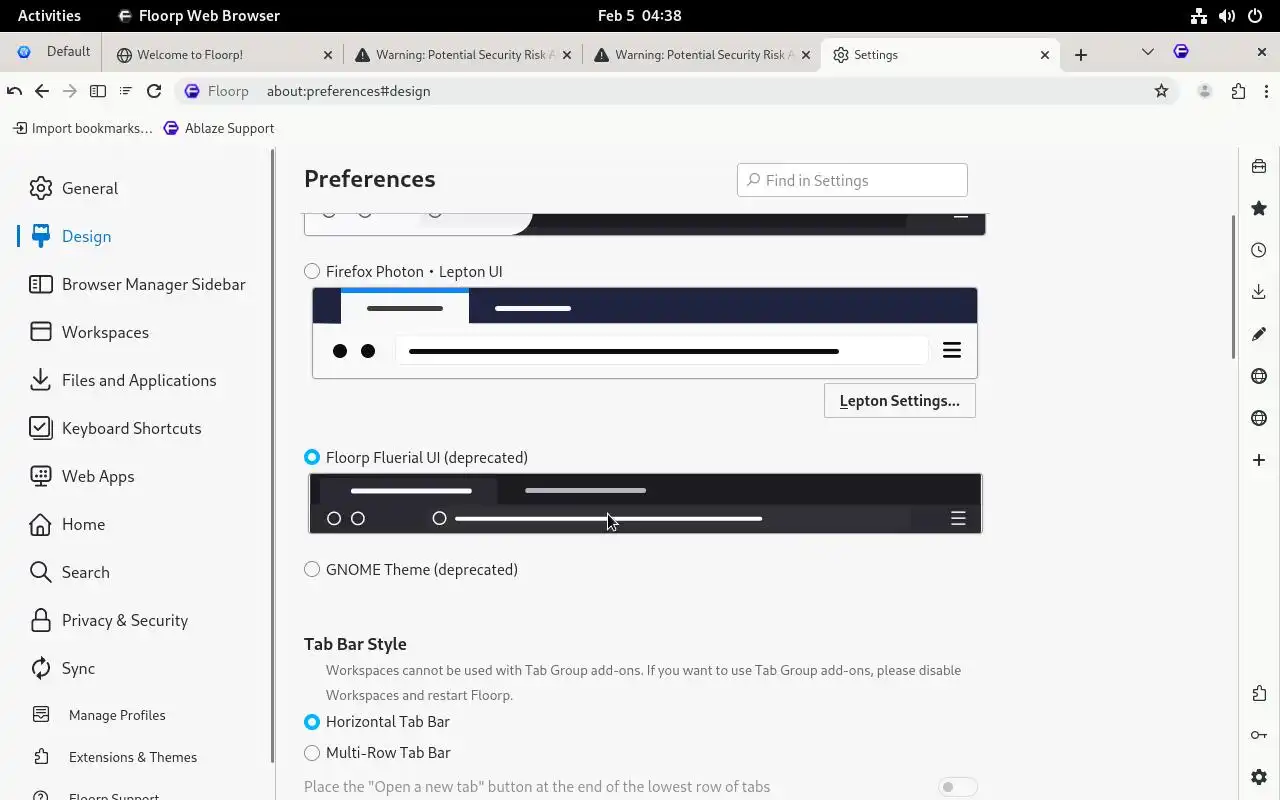Open a new tab with plus button

[x=1081, y=55]
